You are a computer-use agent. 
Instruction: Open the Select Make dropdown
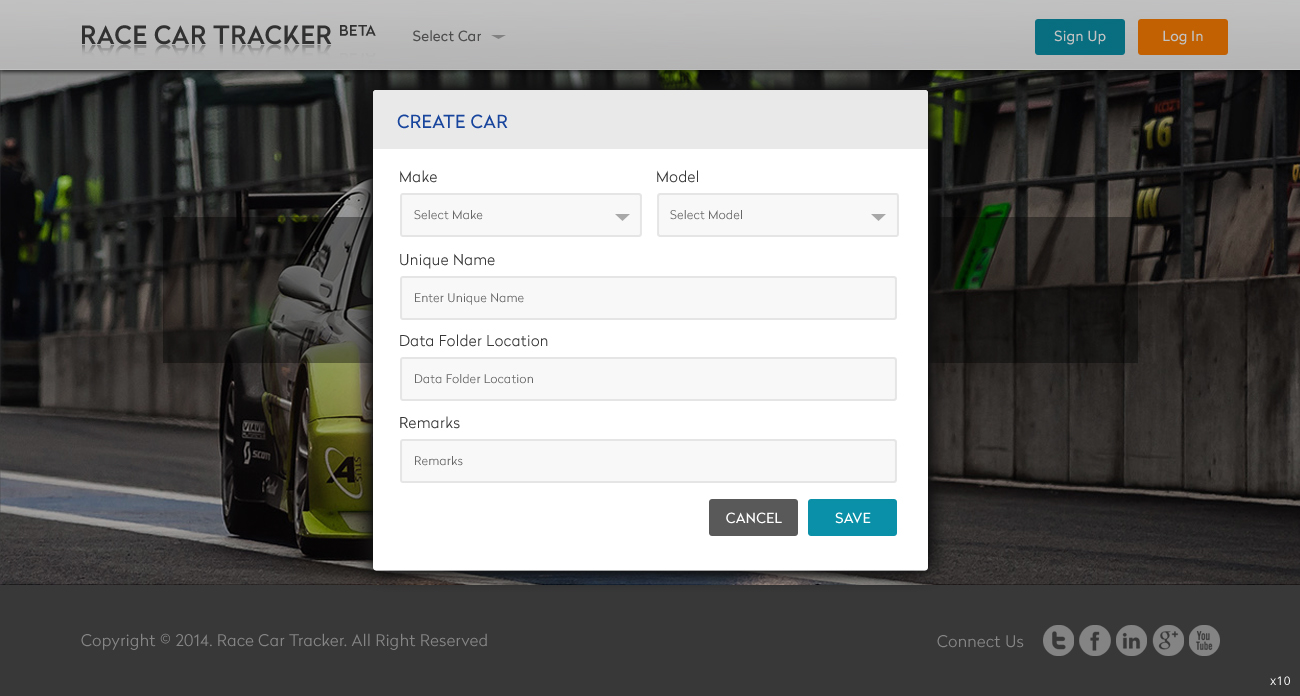tap(521, 215)
